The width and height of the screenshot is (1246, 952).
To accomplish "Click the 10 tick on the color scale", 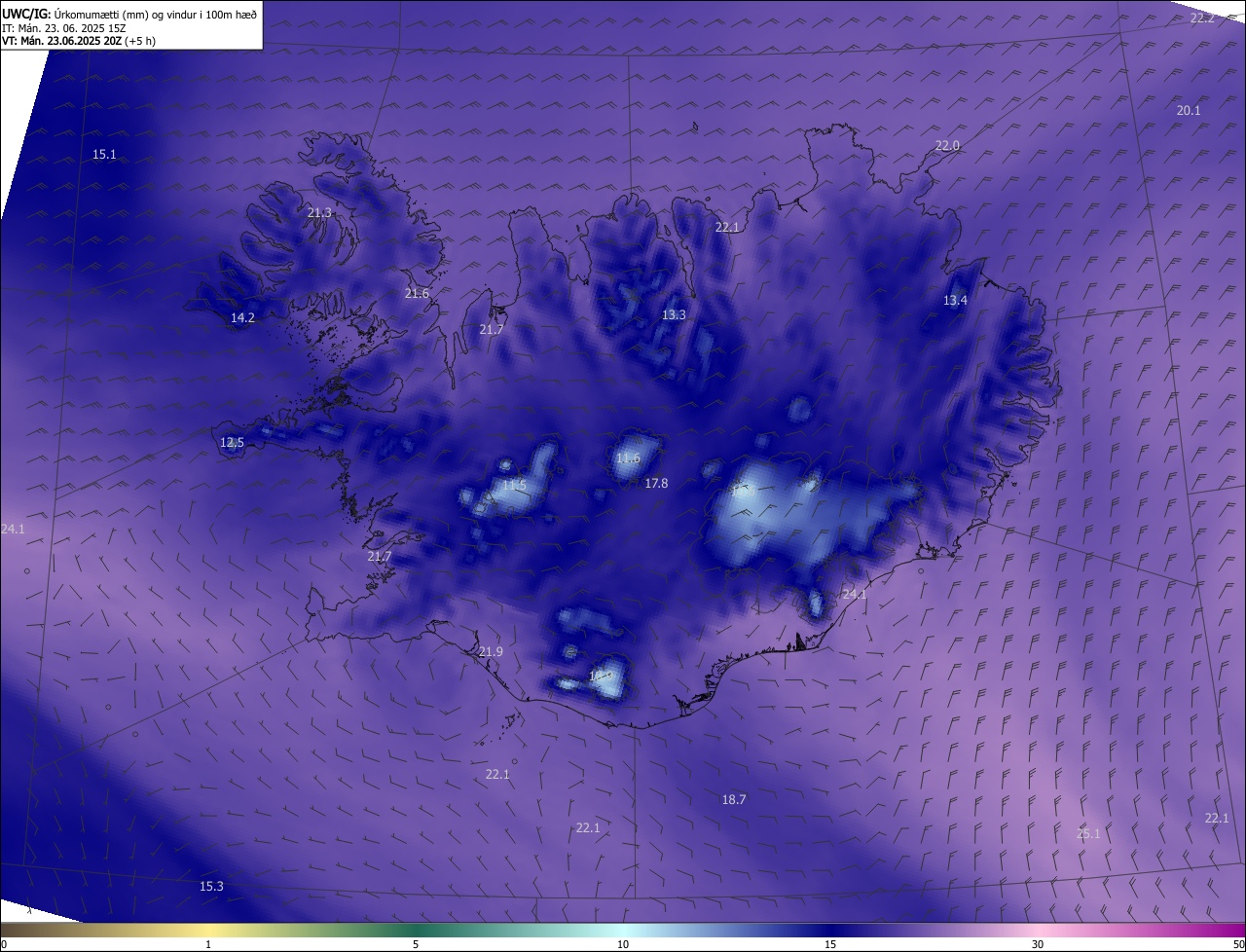I will click(x=623, y=944).
